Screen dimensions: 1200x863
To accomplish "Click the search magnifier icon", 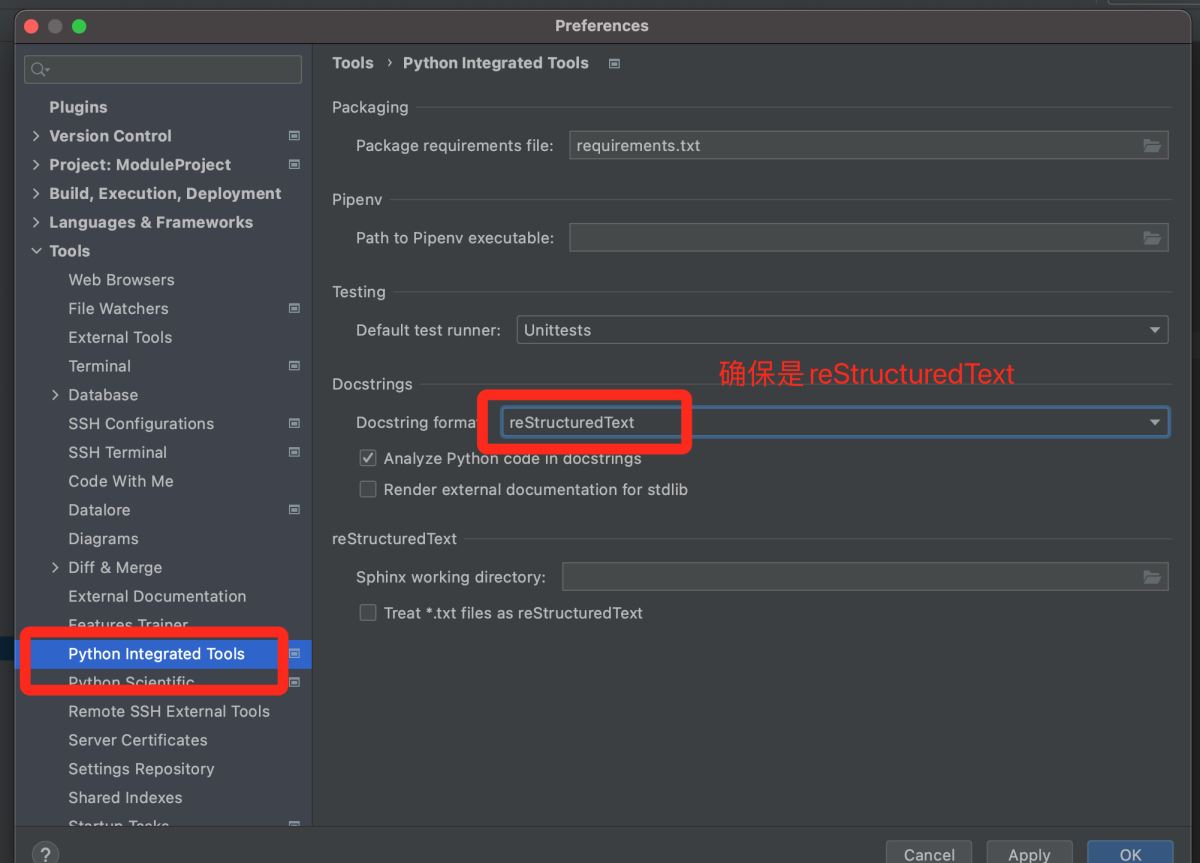I will [40, 69].
